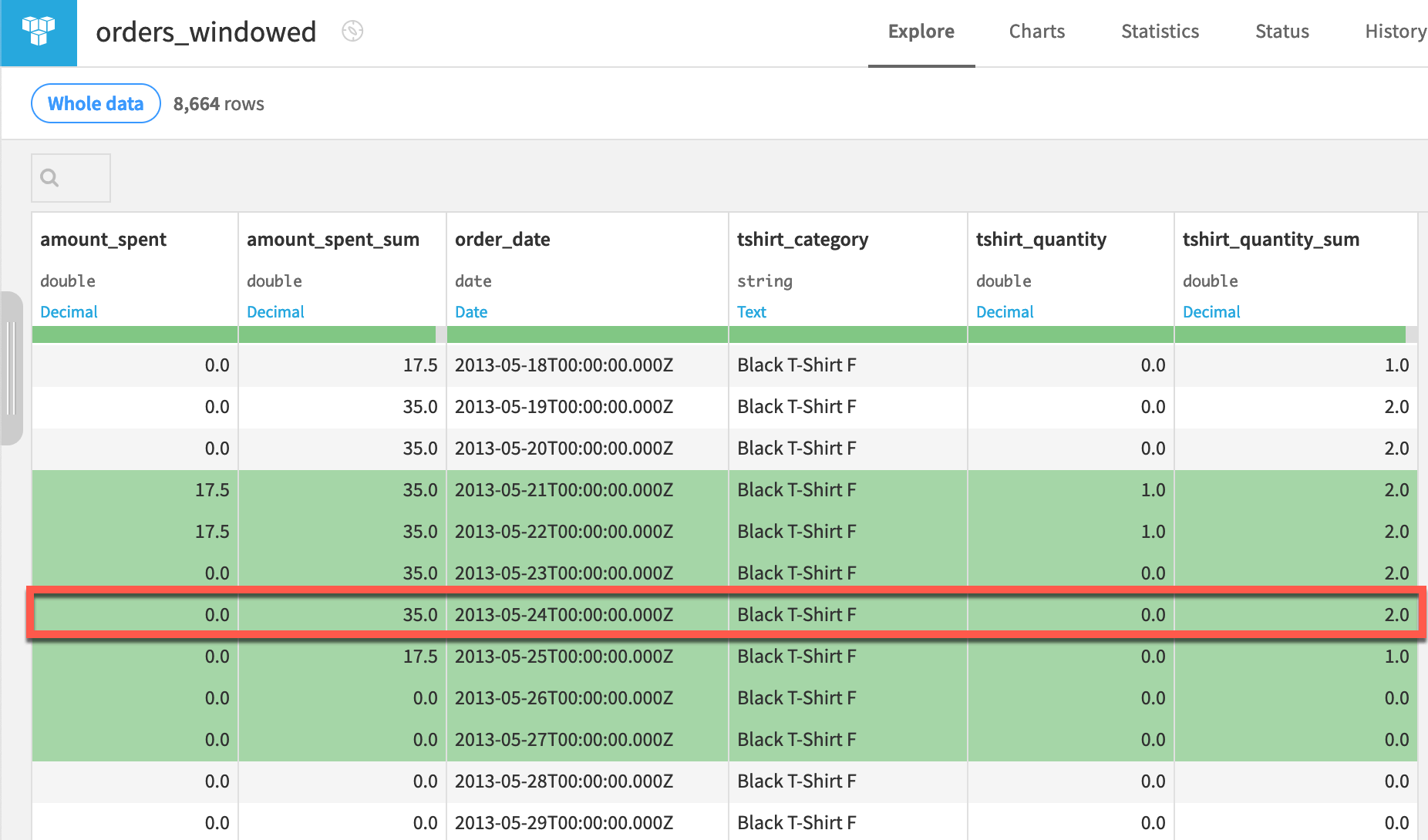Select the highlighted 2013-05-24 row

[586, 614]
